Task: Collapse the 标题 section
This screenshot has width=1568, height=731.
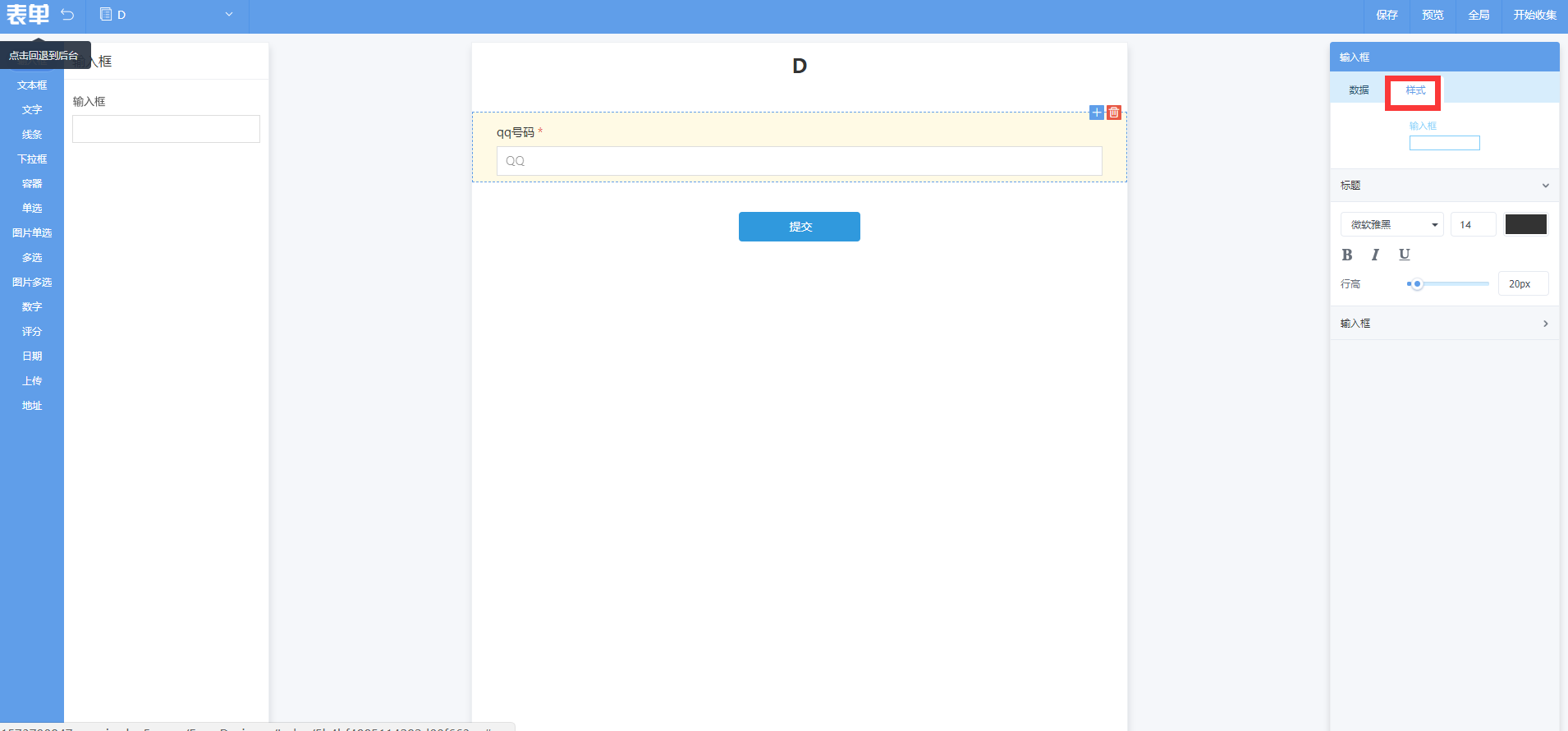Action: (x=1545, y=186)
